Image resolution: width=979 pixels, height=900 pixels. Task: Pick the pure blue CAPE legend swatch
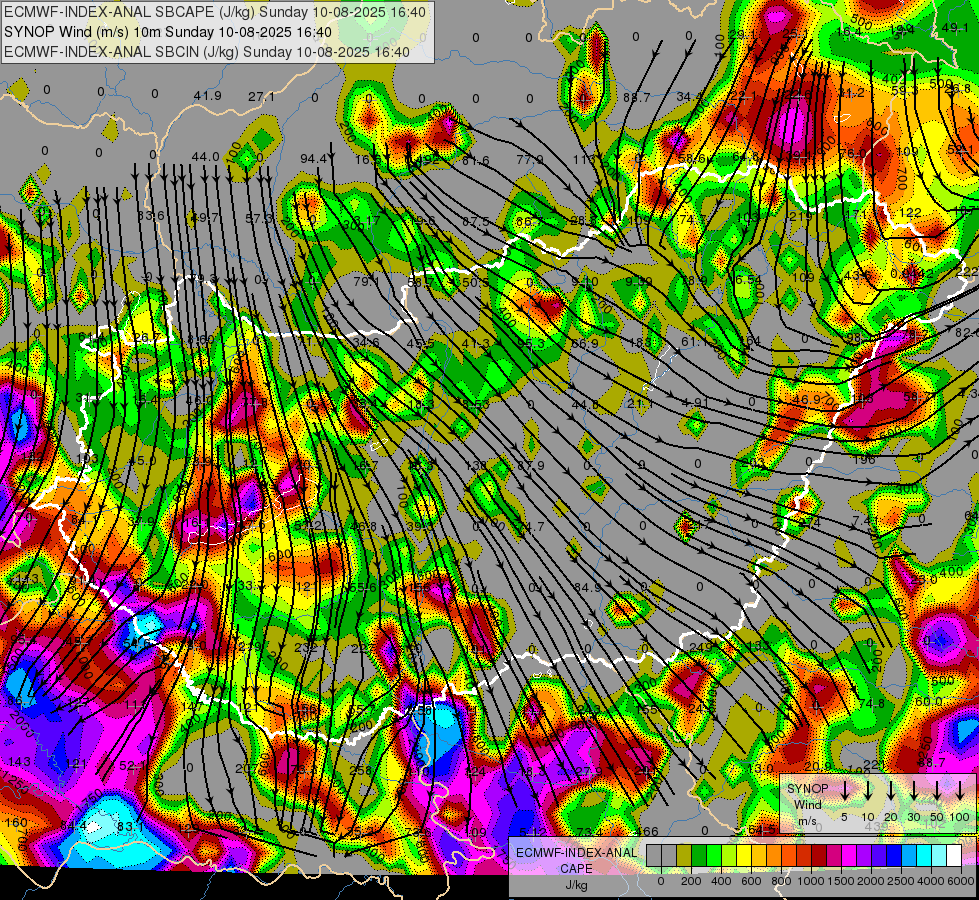[893, 856]
